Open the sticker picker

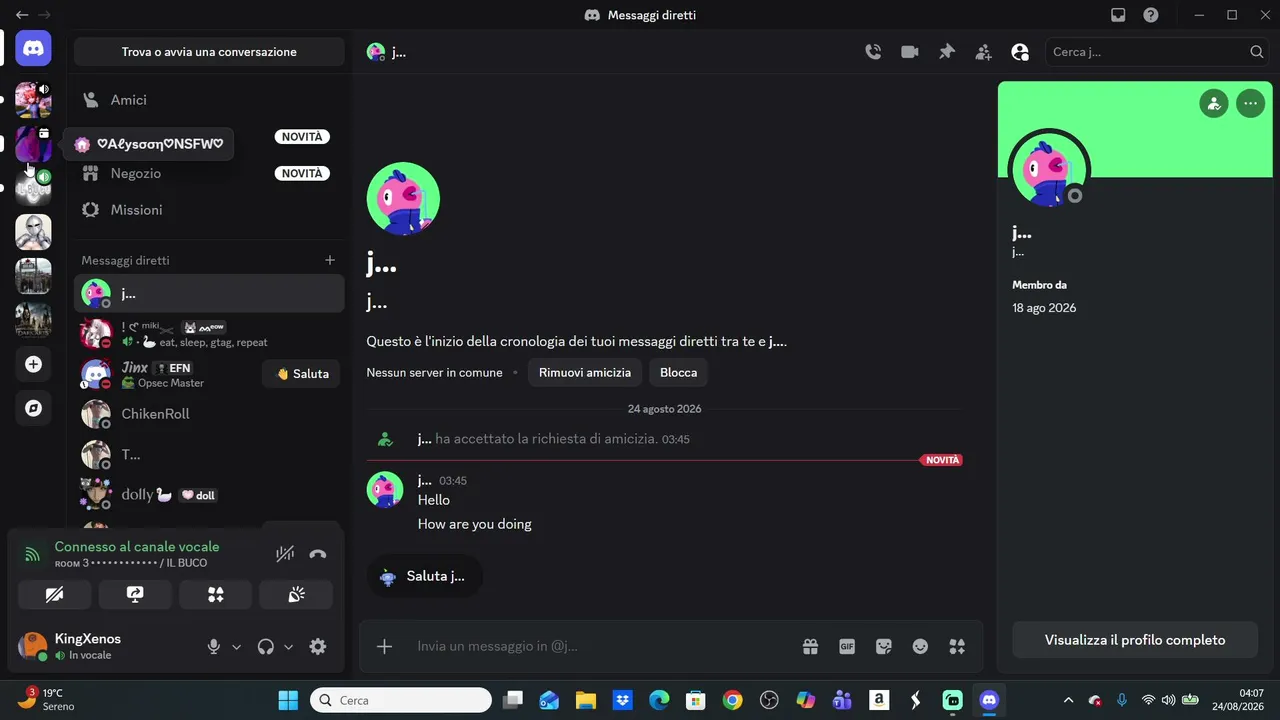[x=884, y=646]
